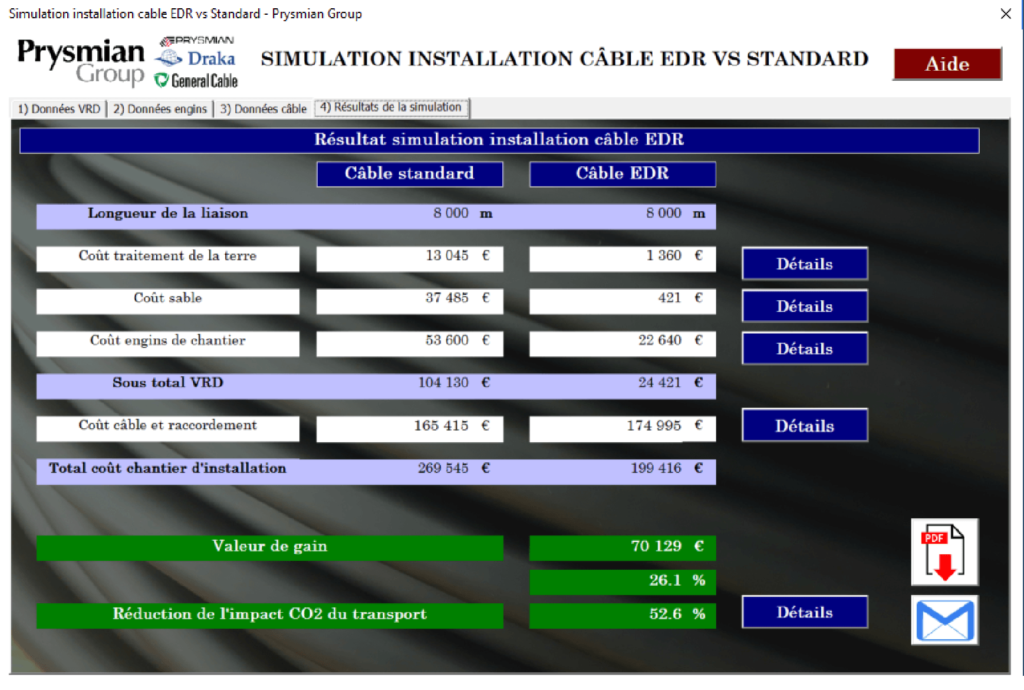Click the email envelope icon
1024x690 pixels.
point(945,620)
